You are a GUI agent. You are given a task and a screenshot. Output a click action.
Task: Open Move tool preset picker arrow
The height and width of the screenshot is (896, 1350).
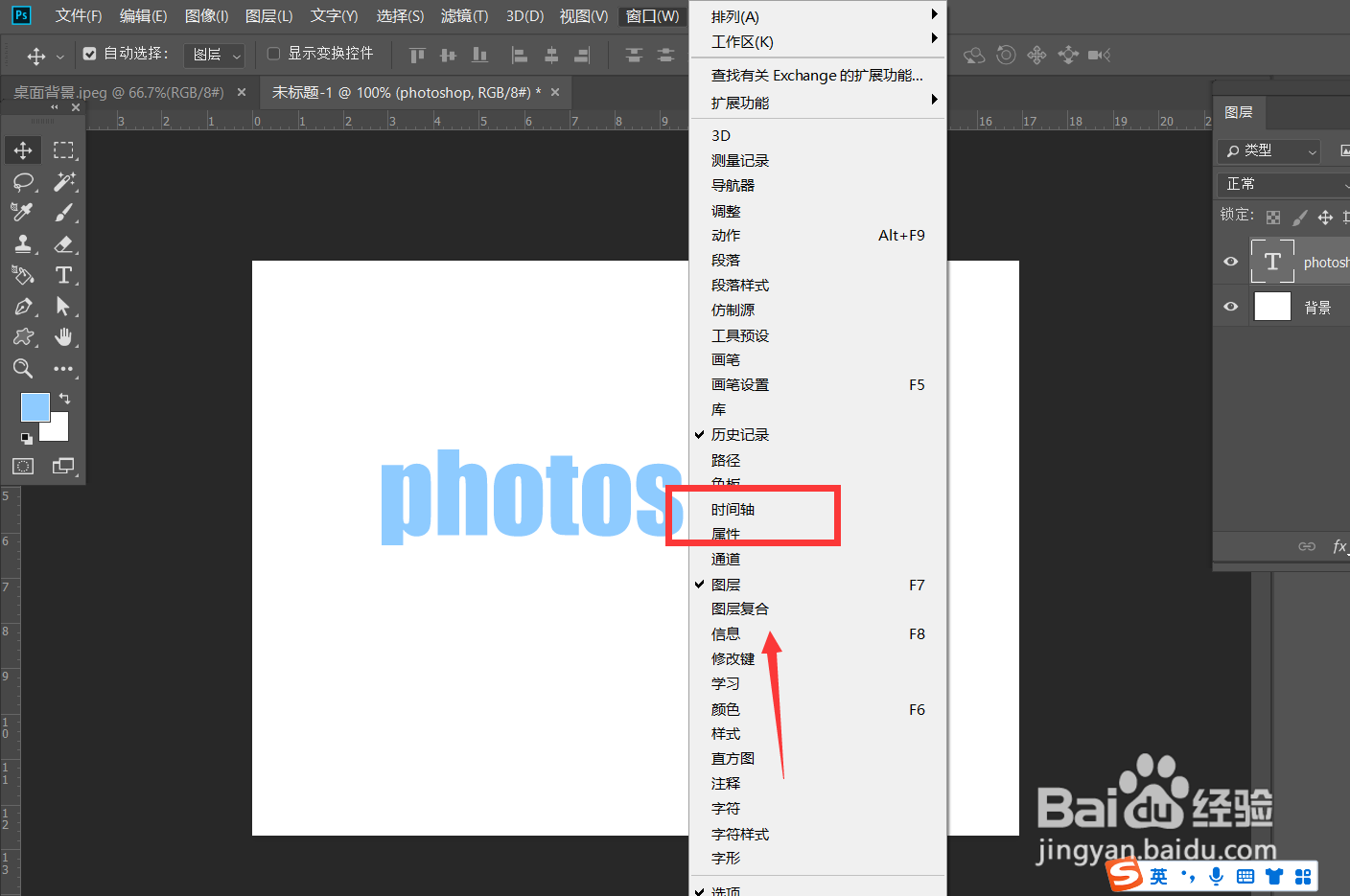[59, 57]
